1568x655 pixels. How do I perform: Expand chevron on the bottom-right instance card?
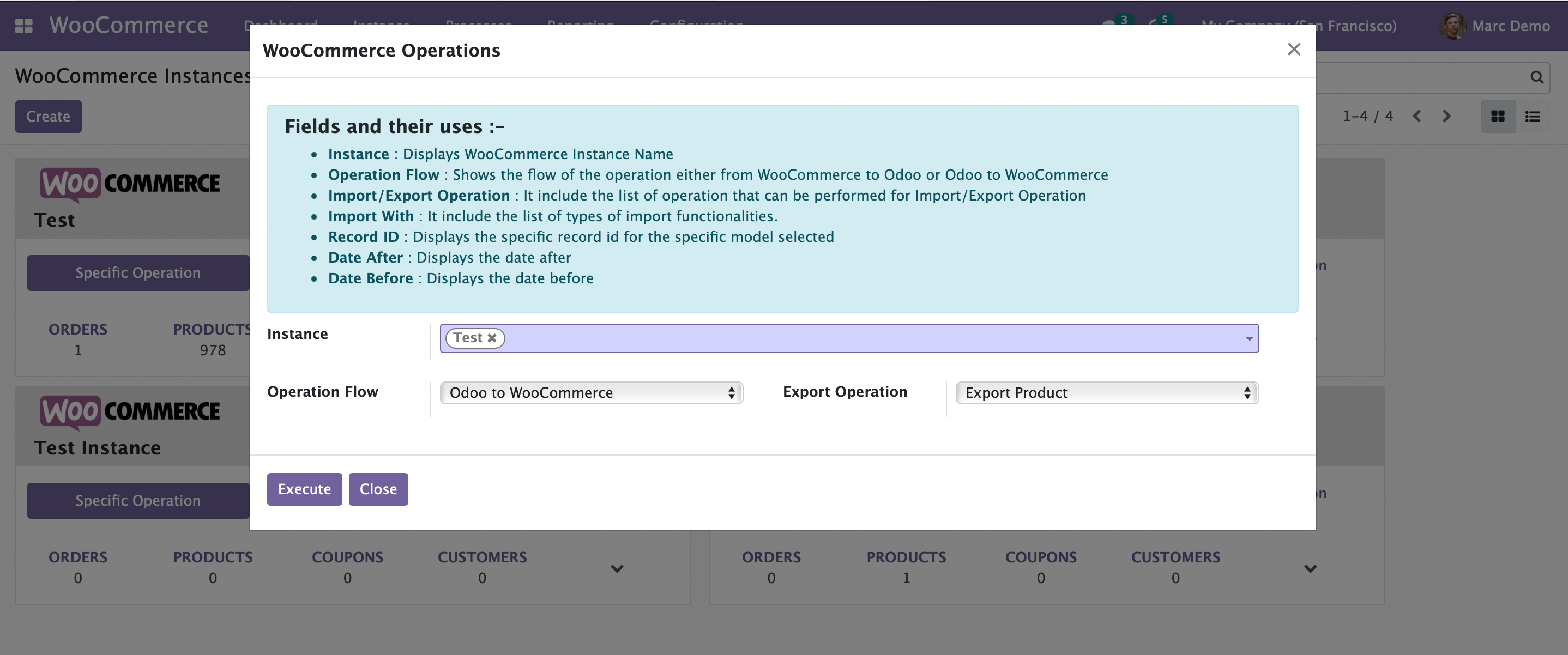[x=1310, y=569]
